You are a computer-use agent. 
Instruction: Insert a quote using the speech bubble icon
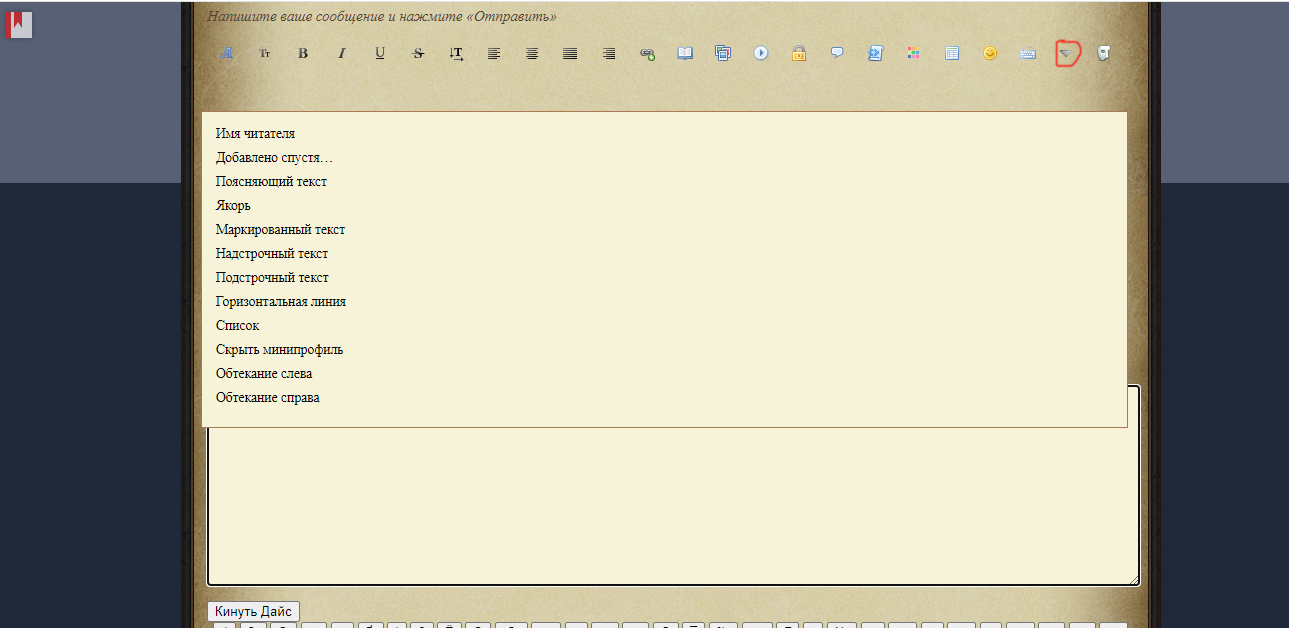tap(837, 54)
